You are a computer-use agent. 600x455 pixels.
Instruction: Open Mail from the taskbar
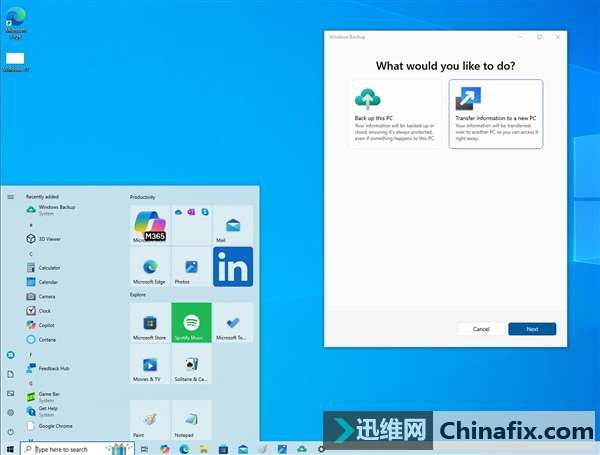[243, 449]
